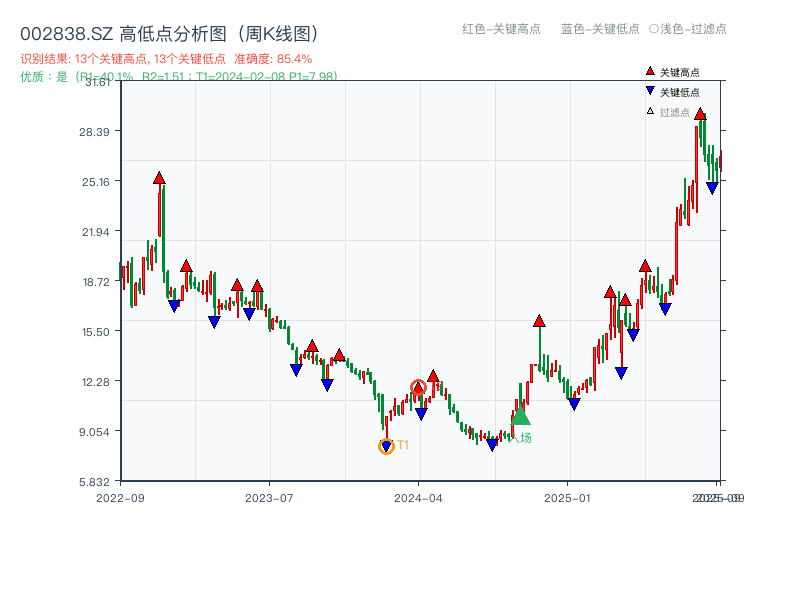Image resolution: width=800 pixels, height=600 pixels.
Task: Click the 关键低点 label in chart legend
Action: (x=680, y=92)
